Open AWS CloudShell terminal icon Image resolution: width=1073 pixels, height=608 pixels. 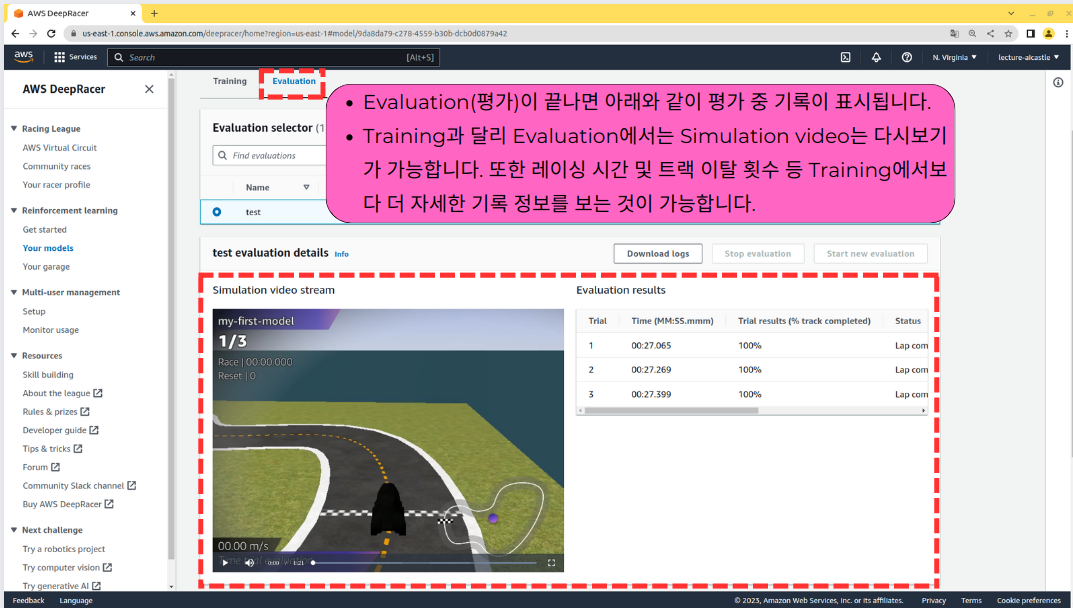846,58
